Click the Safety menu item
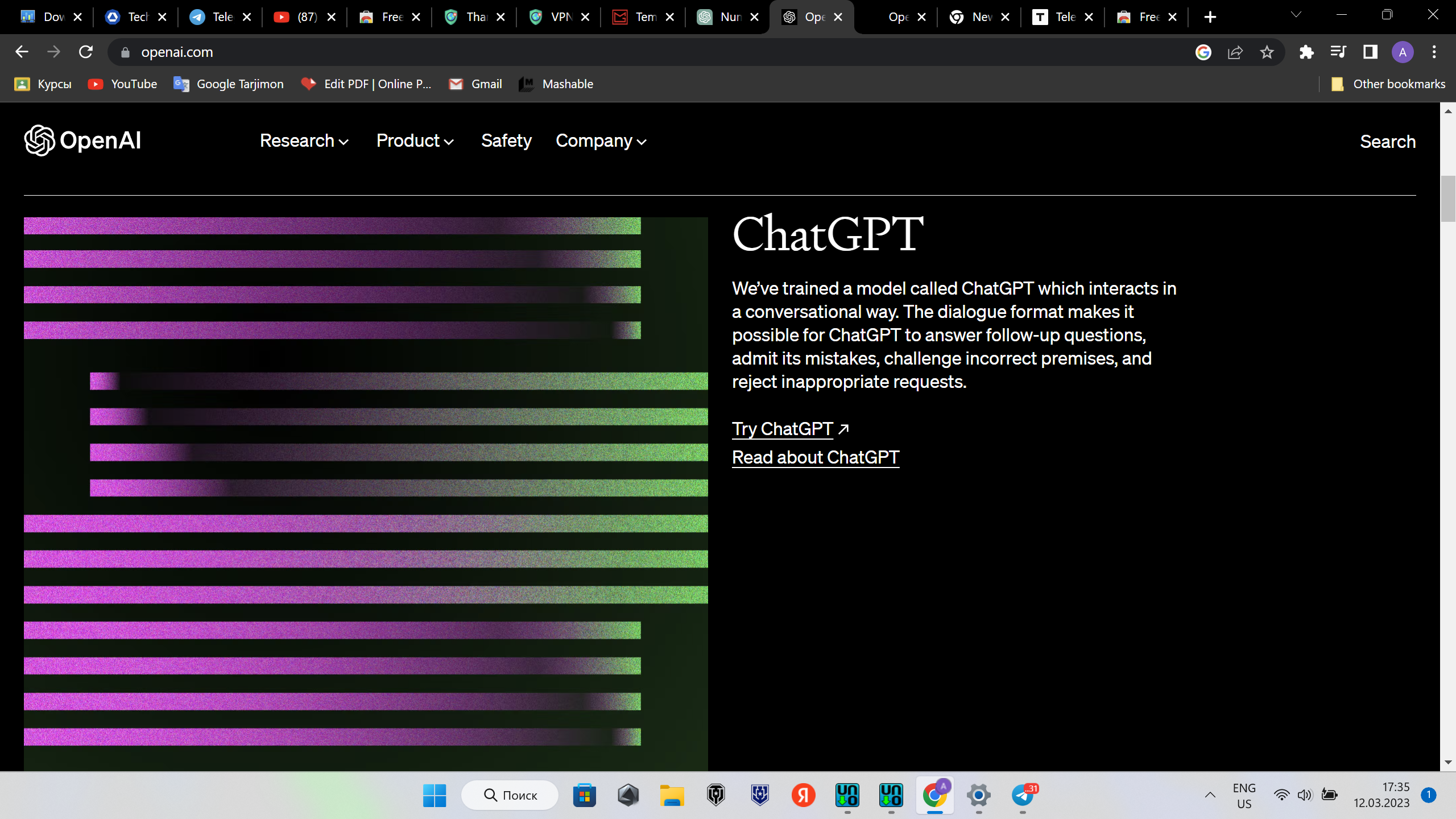1456x819 pixels. click(x=506, y=140)
